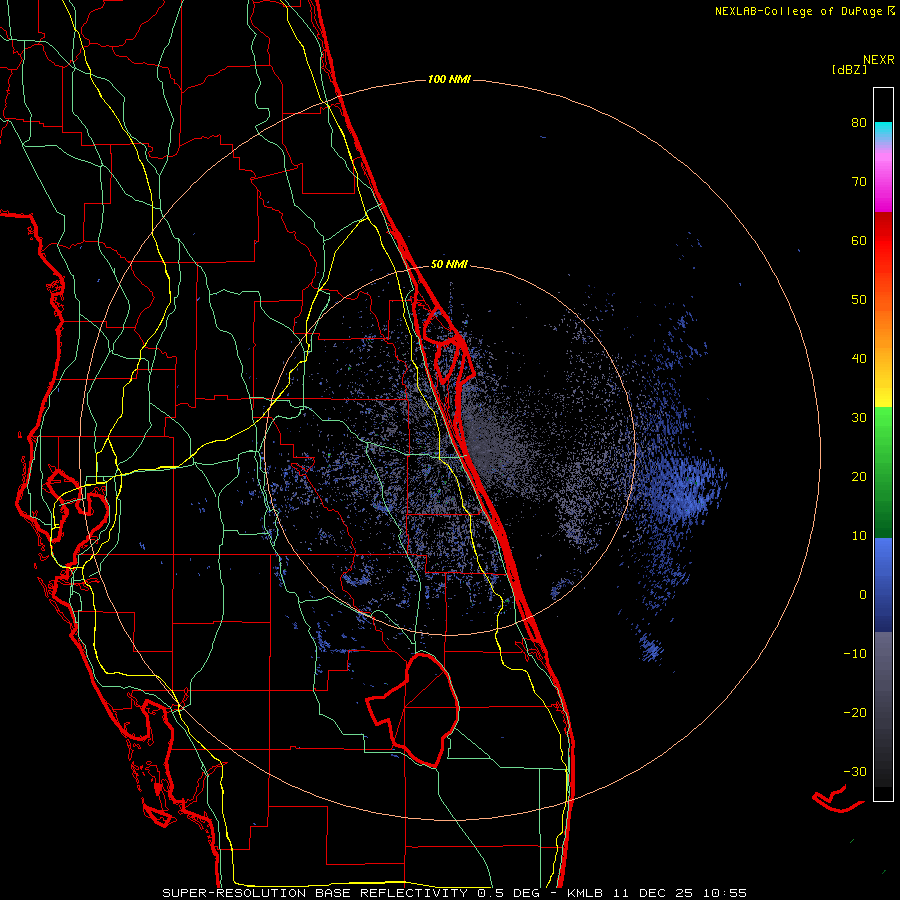The image size is (900, 900).
Task: Click the 40 dBZ scale label
Action: point(859,359)
